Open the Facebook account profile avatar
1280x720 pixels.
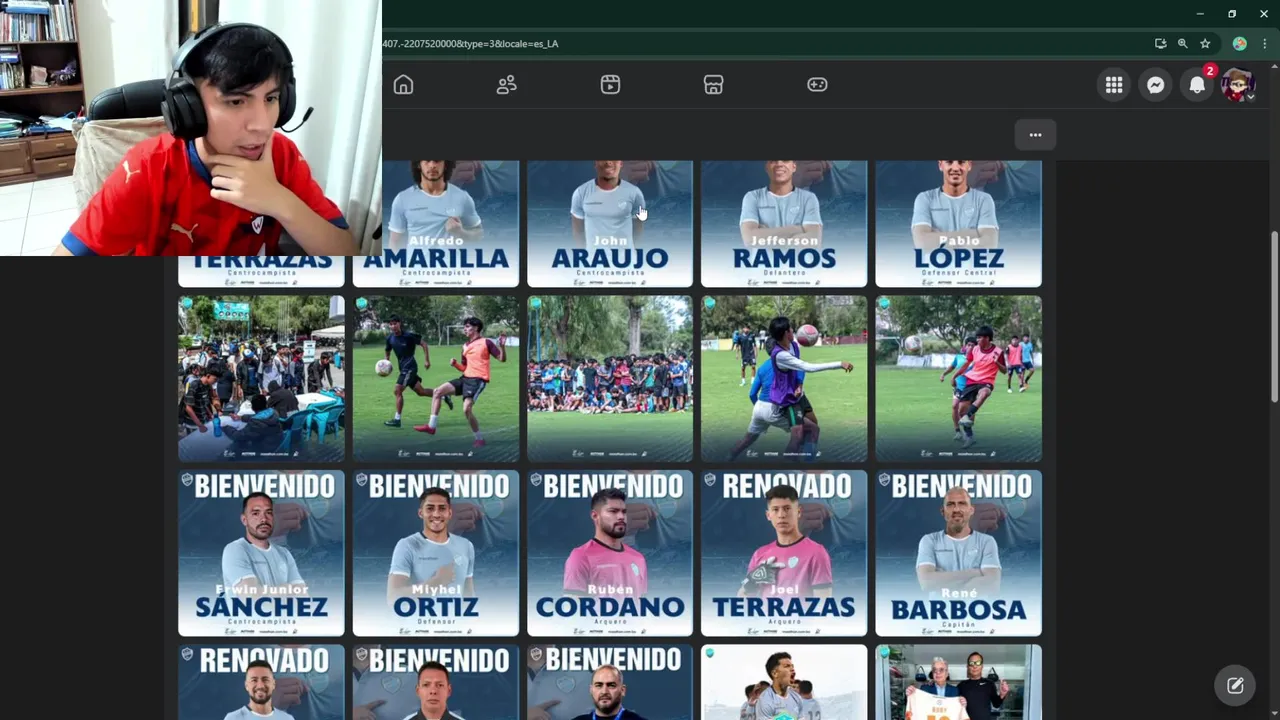[1238, 85]
